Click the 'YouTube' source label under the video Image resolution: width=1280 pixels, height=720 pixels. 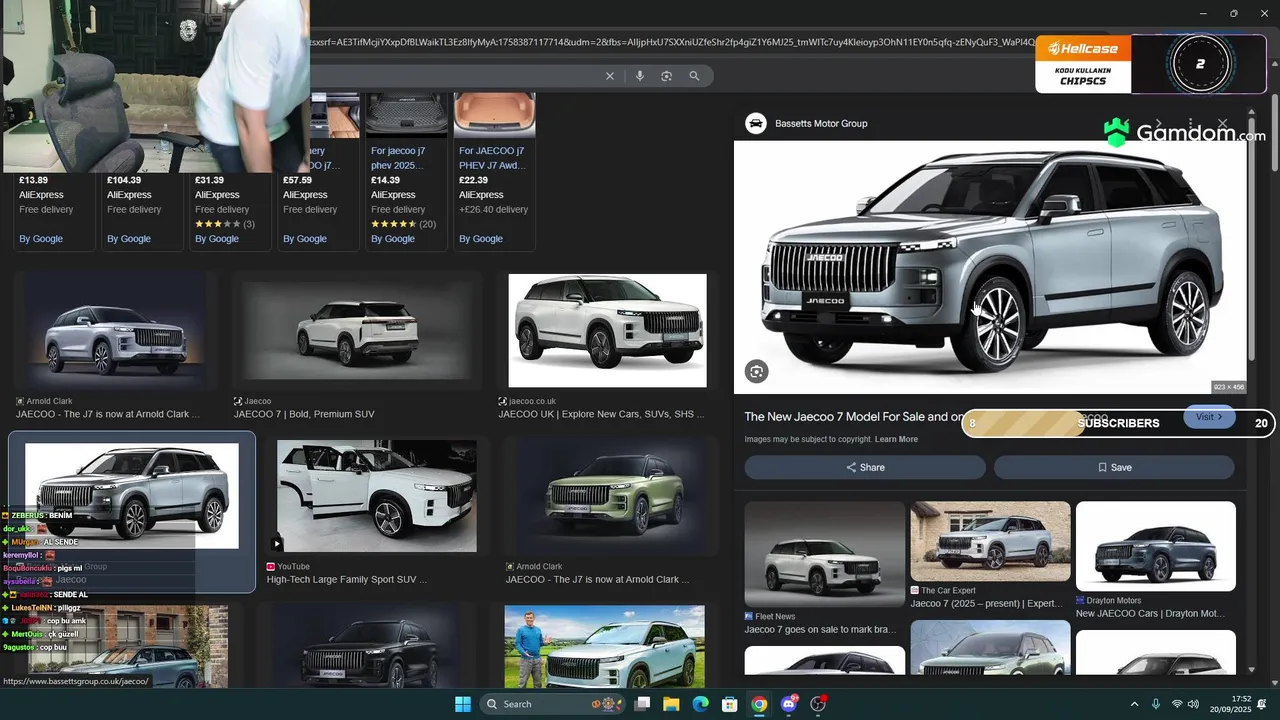point(294,567)
